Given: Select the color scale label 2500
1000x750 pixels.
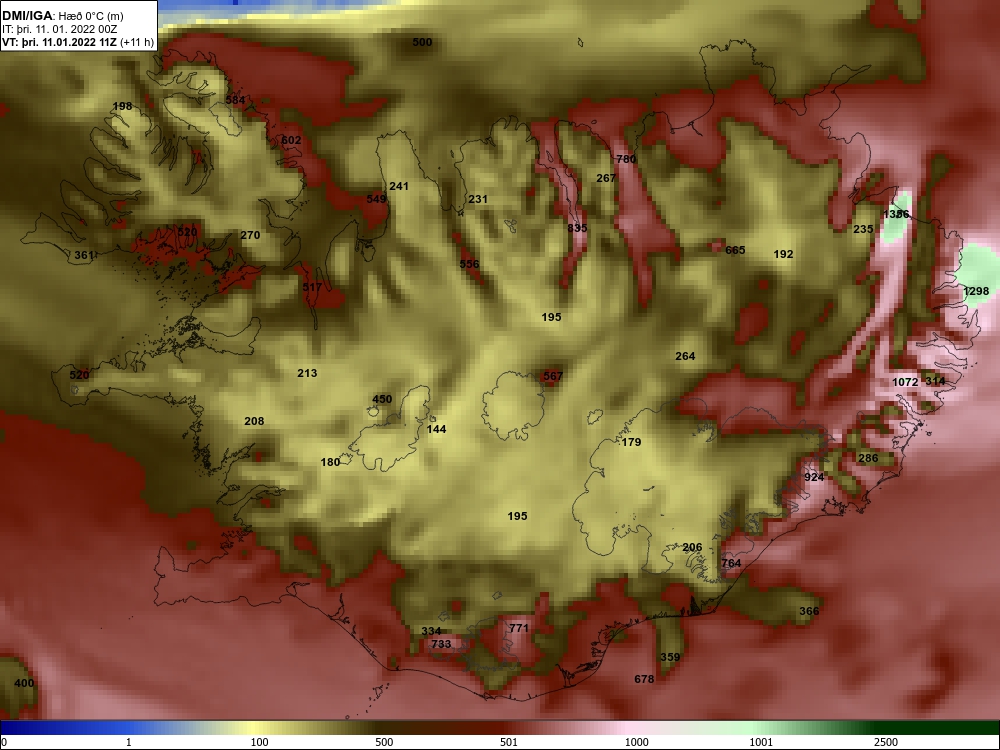Looking at the screenshot, I should pos(886,742).
